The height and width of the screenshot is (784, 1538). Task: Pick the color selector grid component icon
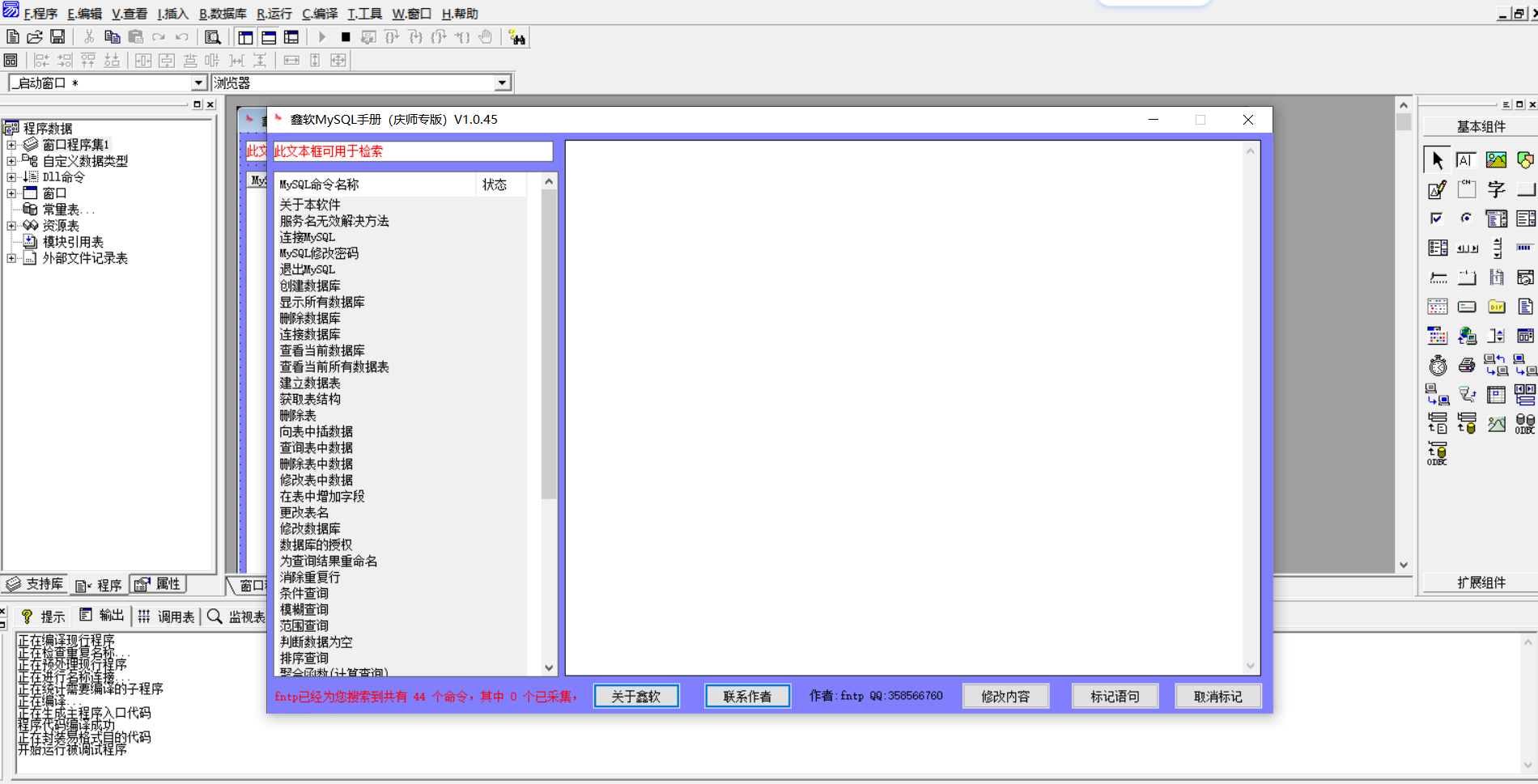(x=1437, y=336)
